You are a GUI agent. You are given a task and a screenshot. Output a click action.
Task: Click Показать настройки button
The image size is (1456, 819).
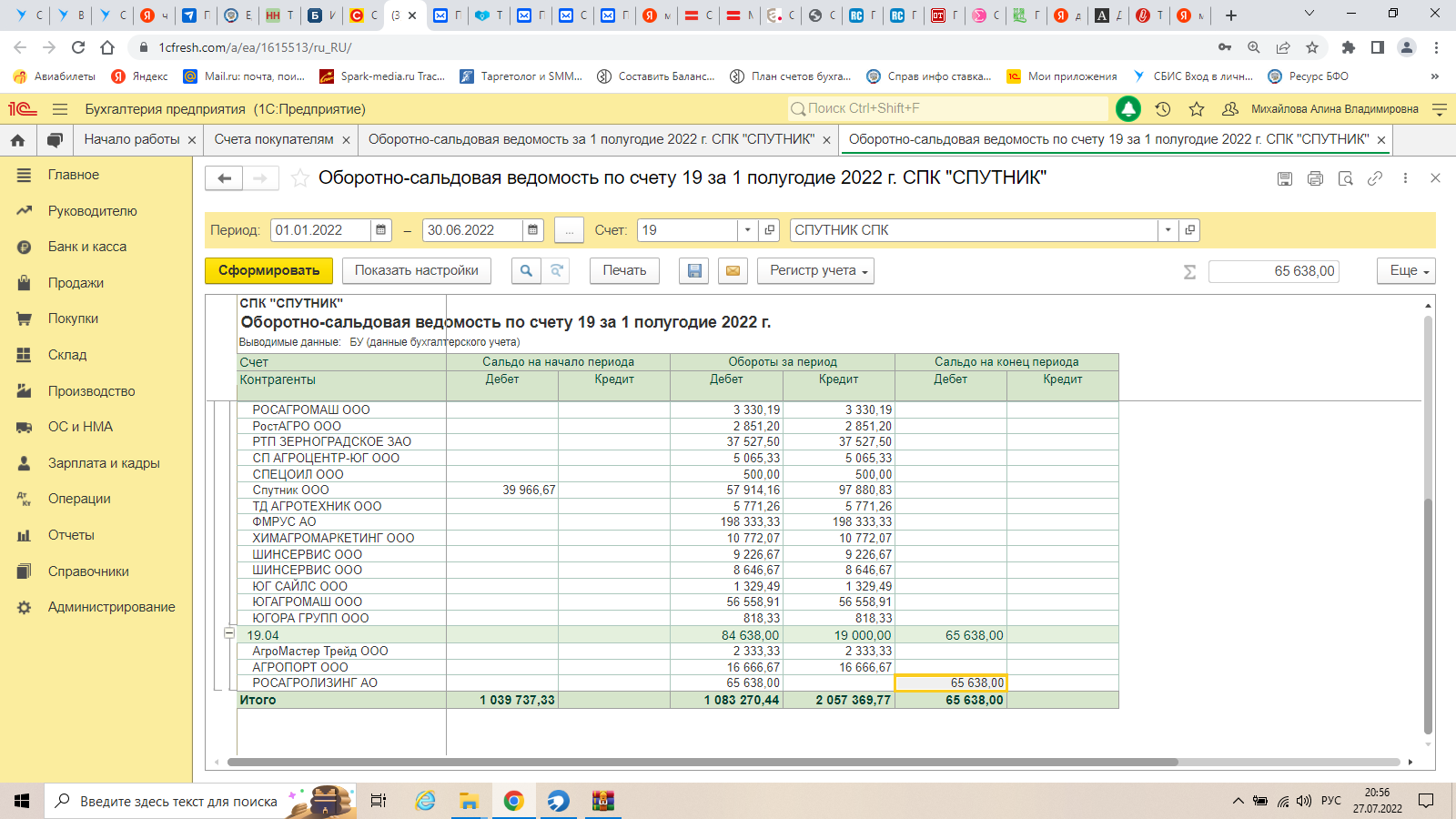point(416,270)
